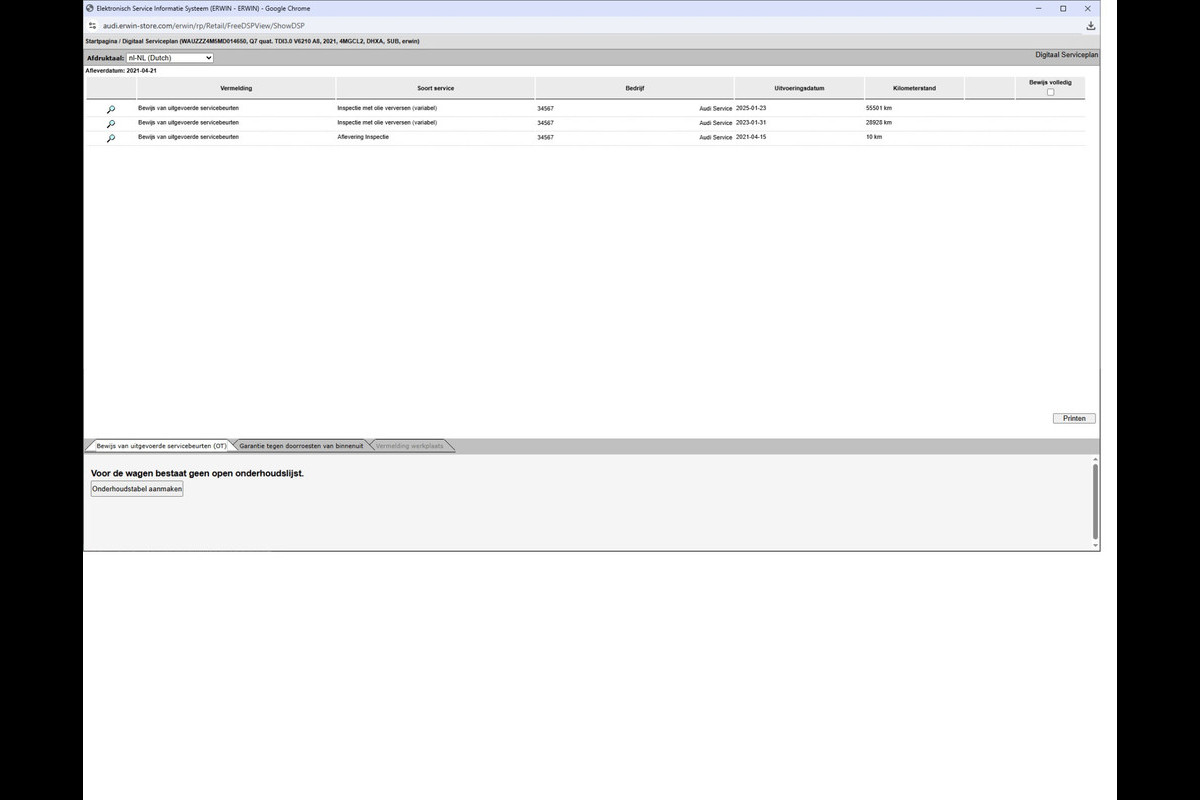This screenshot has width=1200, height=800.
Task: Click the Uitvoeringsdatum column header
Action: click(799, 88)
